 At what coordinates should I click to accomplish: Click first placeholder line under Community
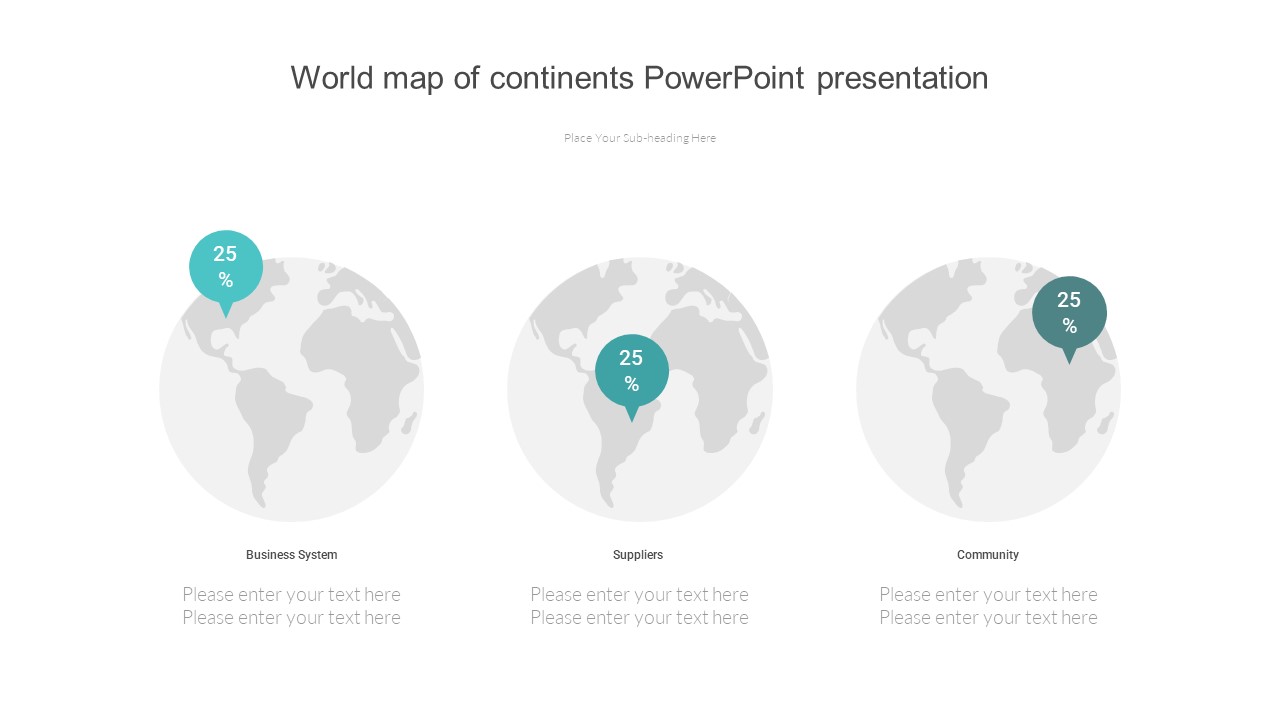[x=988, y=594]
